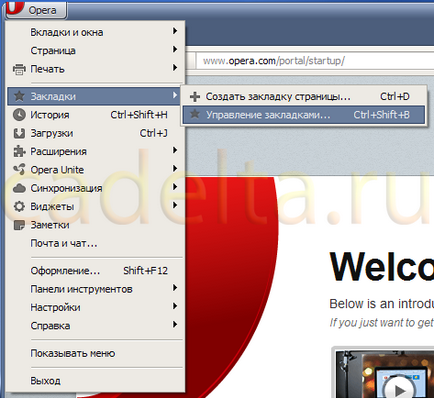
Task: Choose Почта и чат… menu entry
Action: [96, 243]
